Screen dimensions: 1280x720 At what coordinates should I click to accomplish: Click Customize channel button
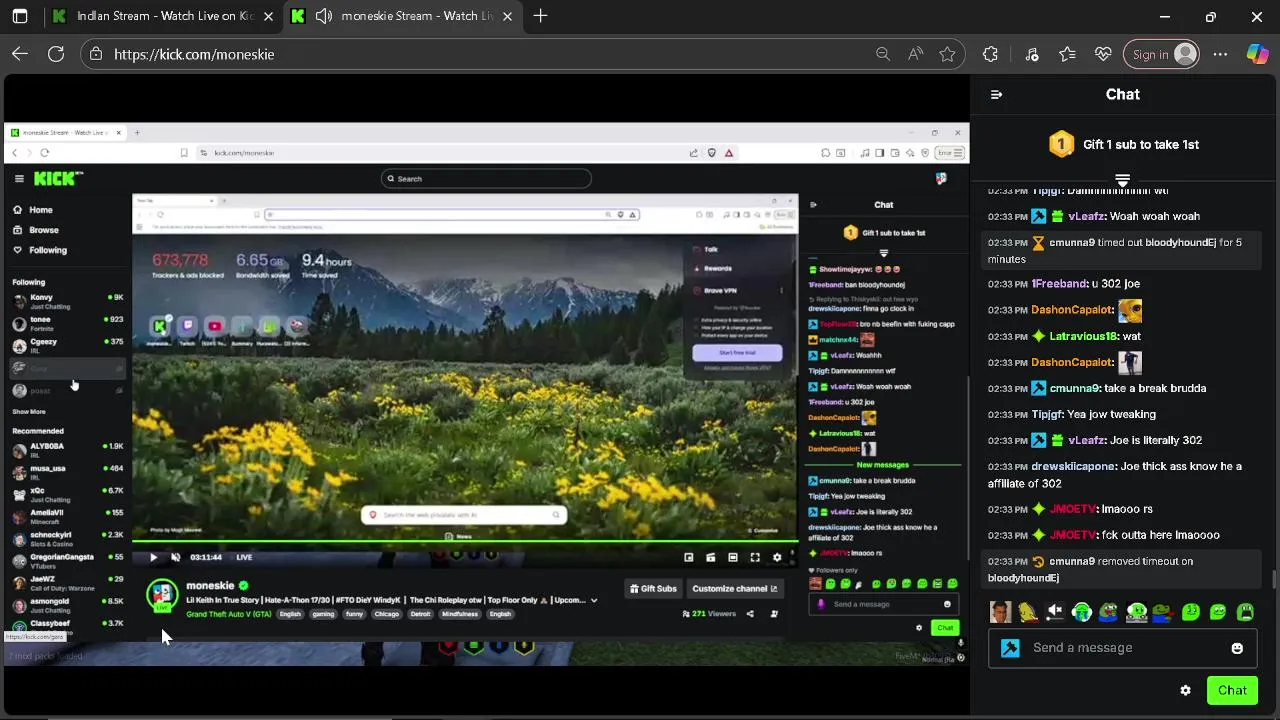click(735, 589)
